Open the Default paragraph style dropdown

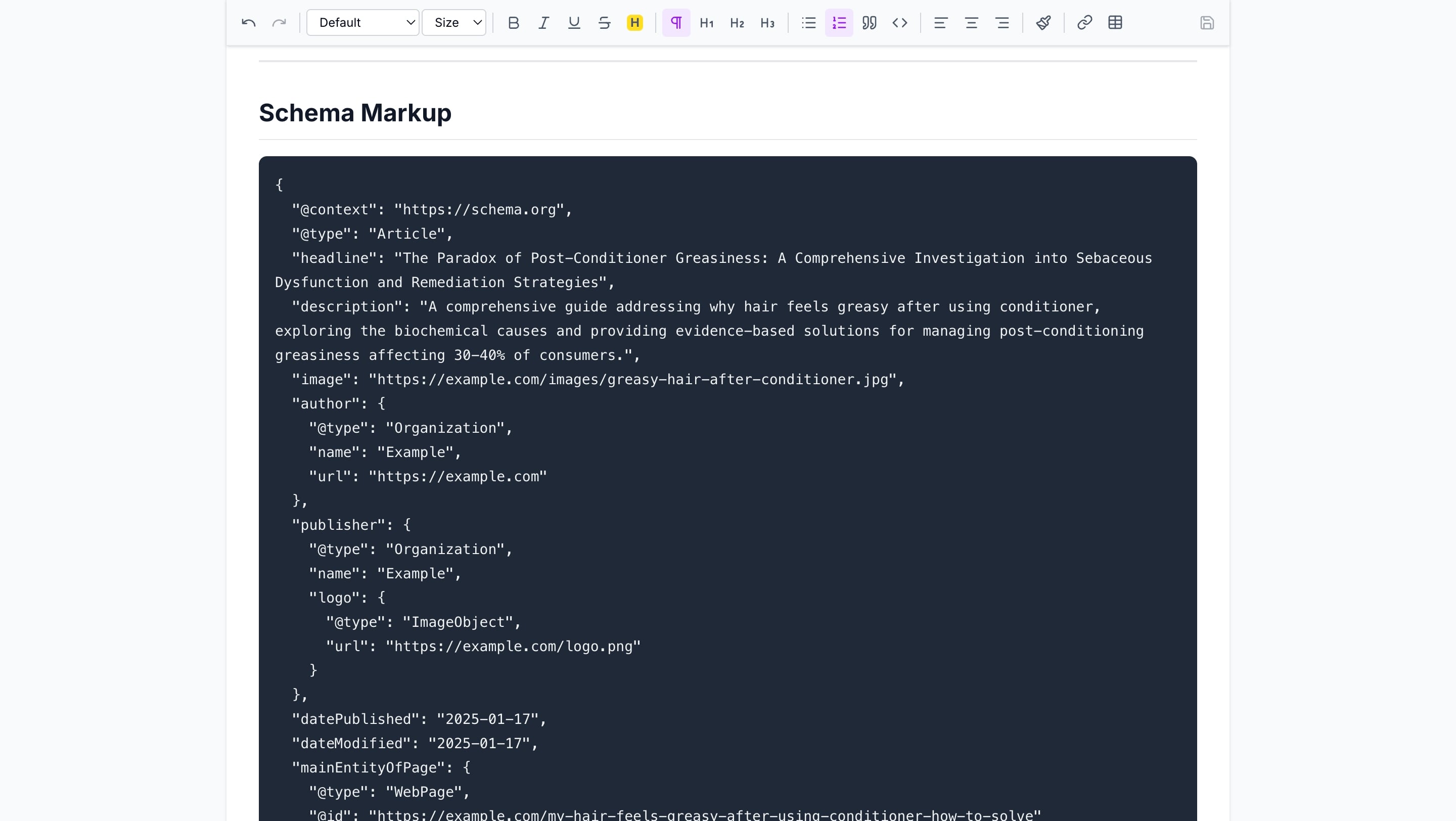tap(362, 23)
